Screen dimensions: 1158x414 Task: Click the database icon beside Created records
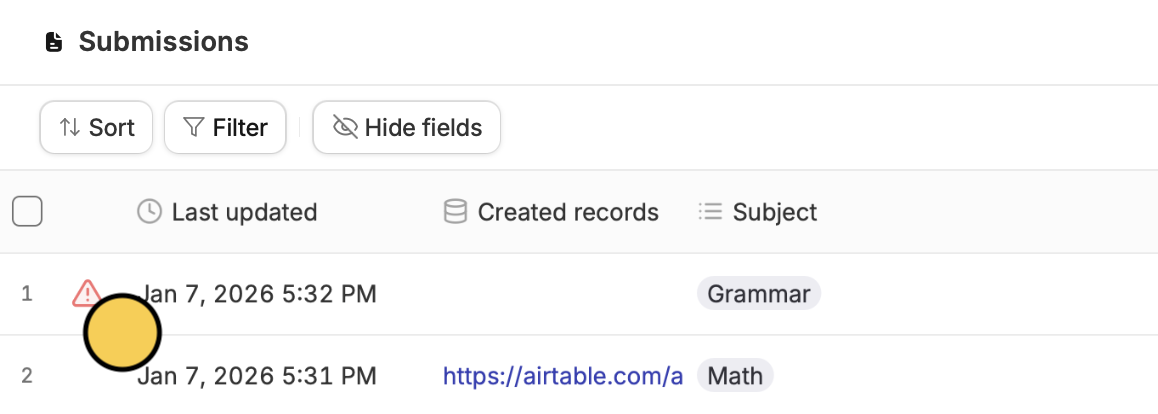tap(455, 212)
